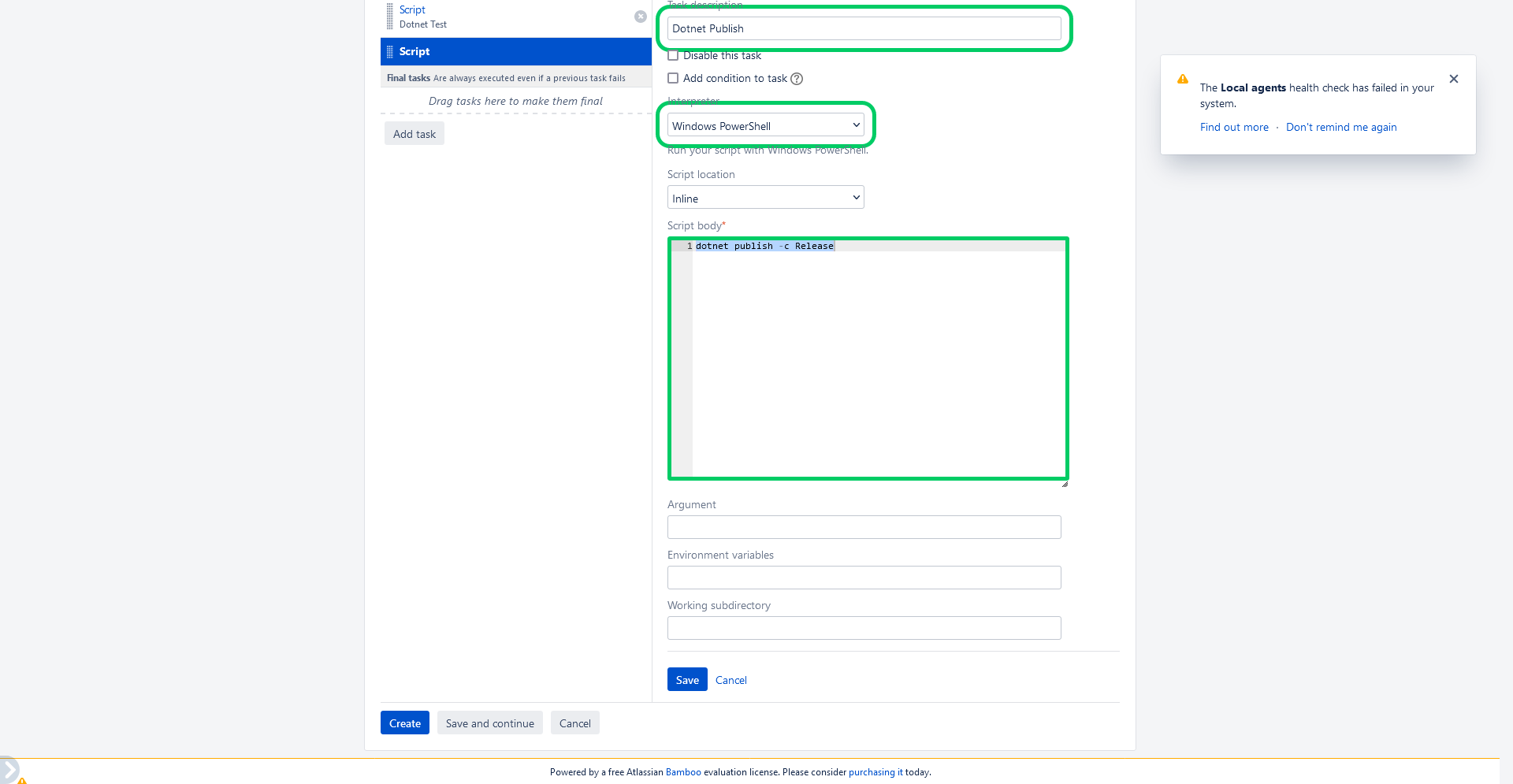Open the Bamboo link in the footer
Viewport: 1513px width, 784px height.
click(683, 772)
